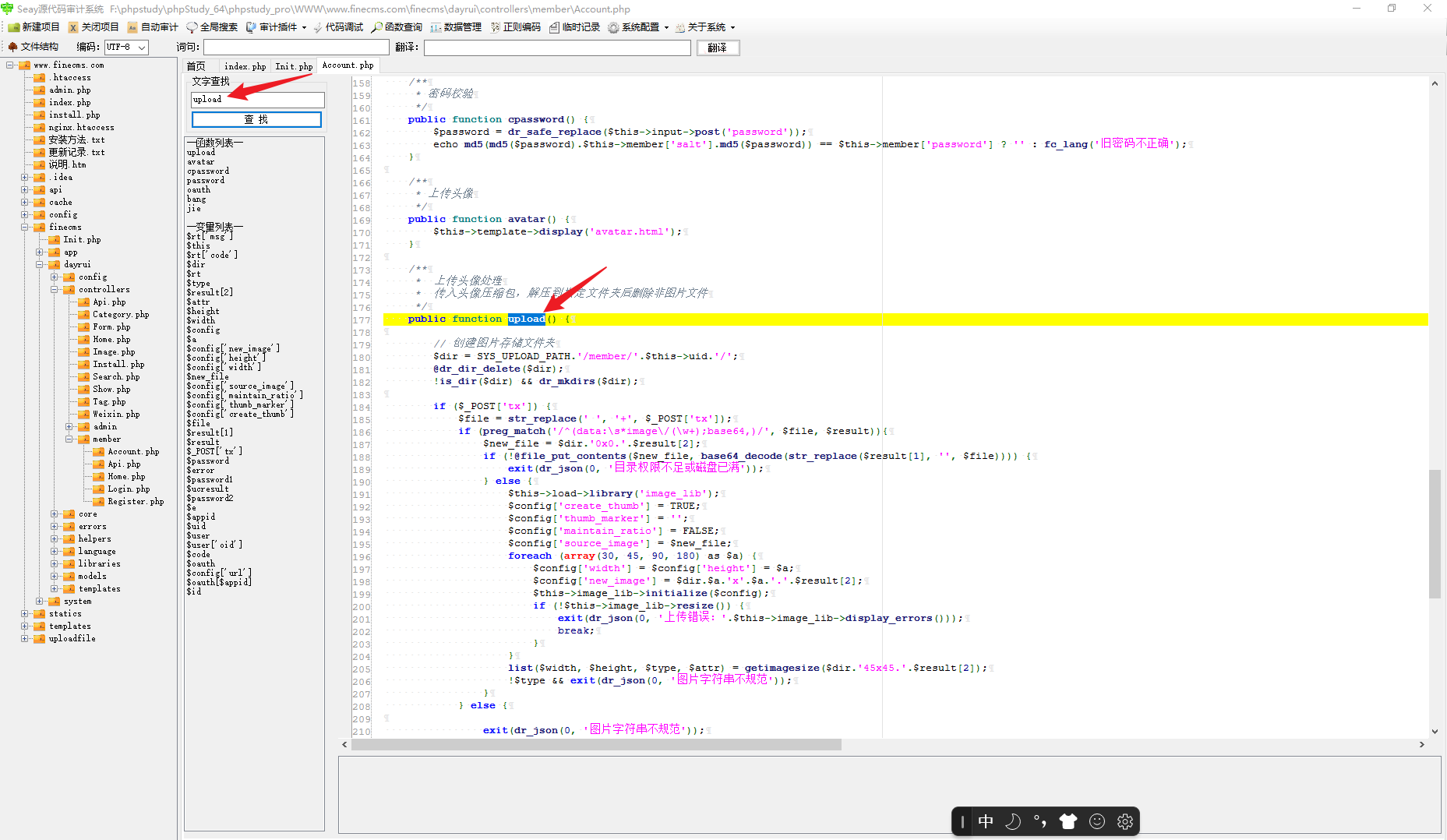The image size is (1447, 840).
Task: Select Login.php in the file tree
Action: [129, 489]
